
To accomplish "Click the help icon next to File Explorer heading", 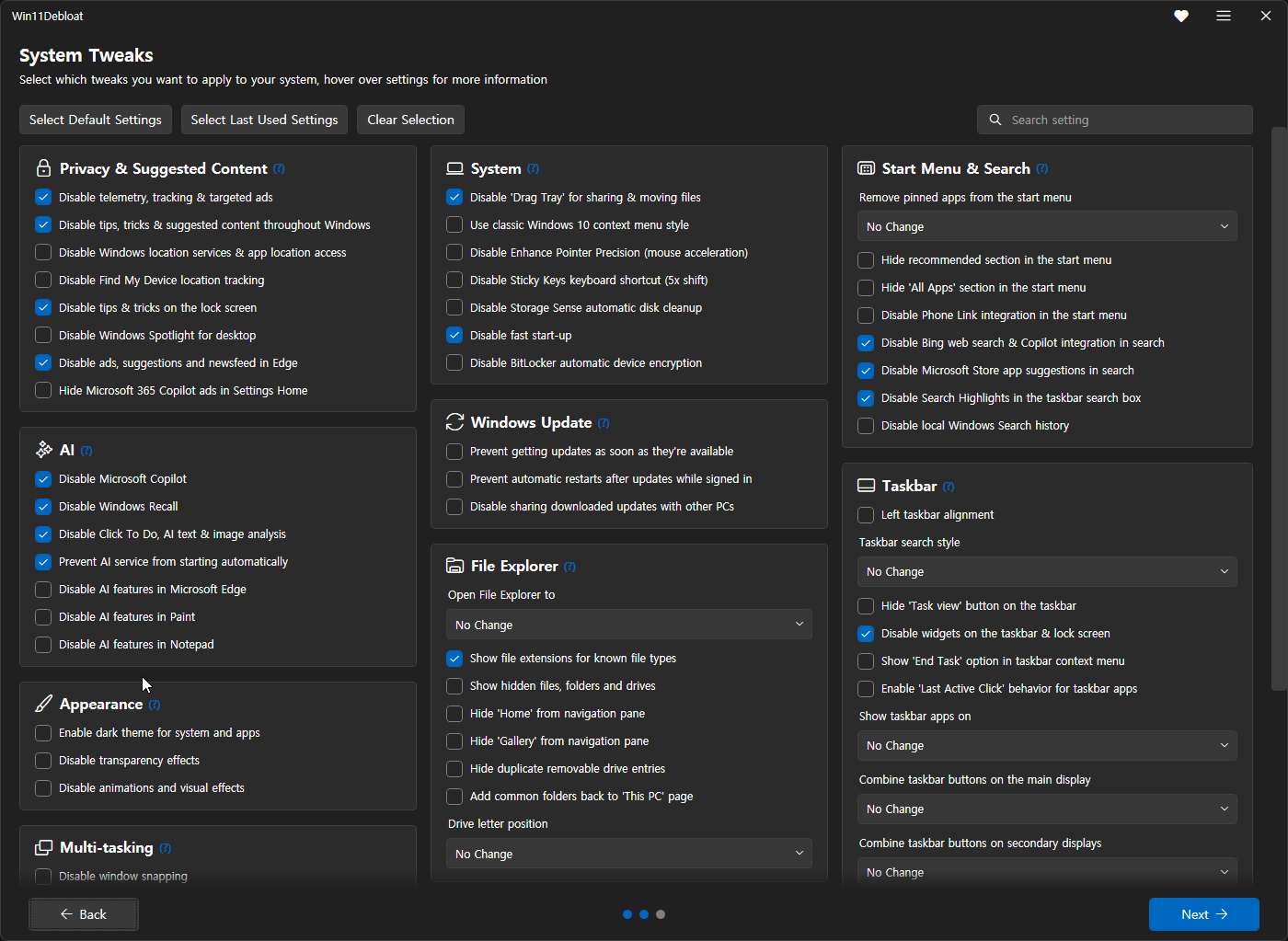I will click(x=570, y=567).
